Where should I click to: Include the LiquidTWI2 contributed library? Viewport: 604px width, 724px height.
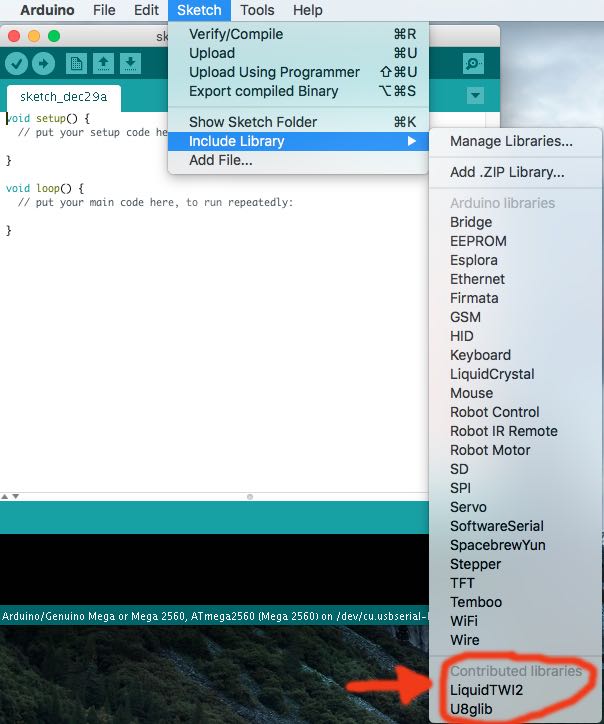(x=486, y=690)
